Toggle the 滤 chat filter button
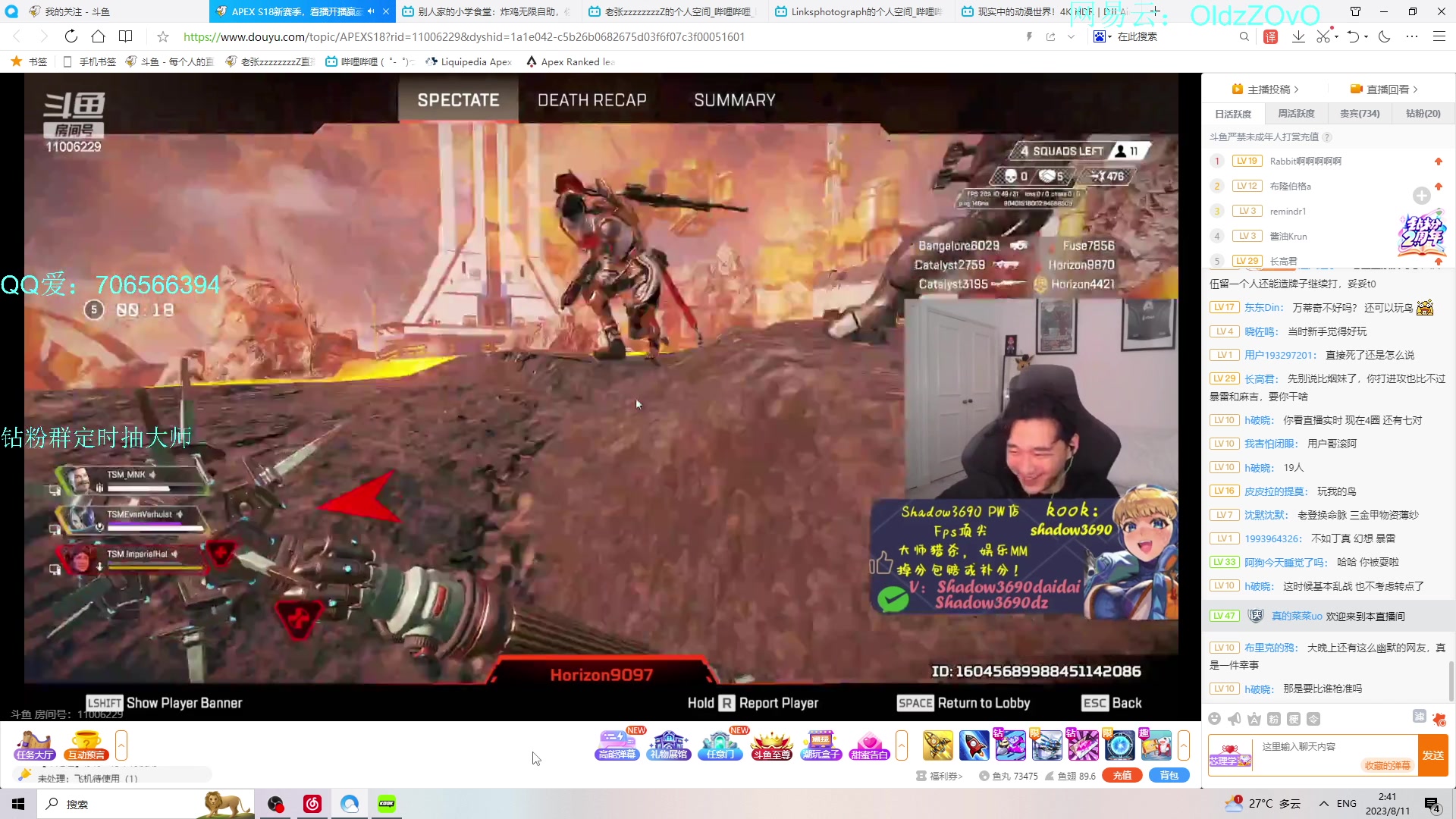 1420,716
